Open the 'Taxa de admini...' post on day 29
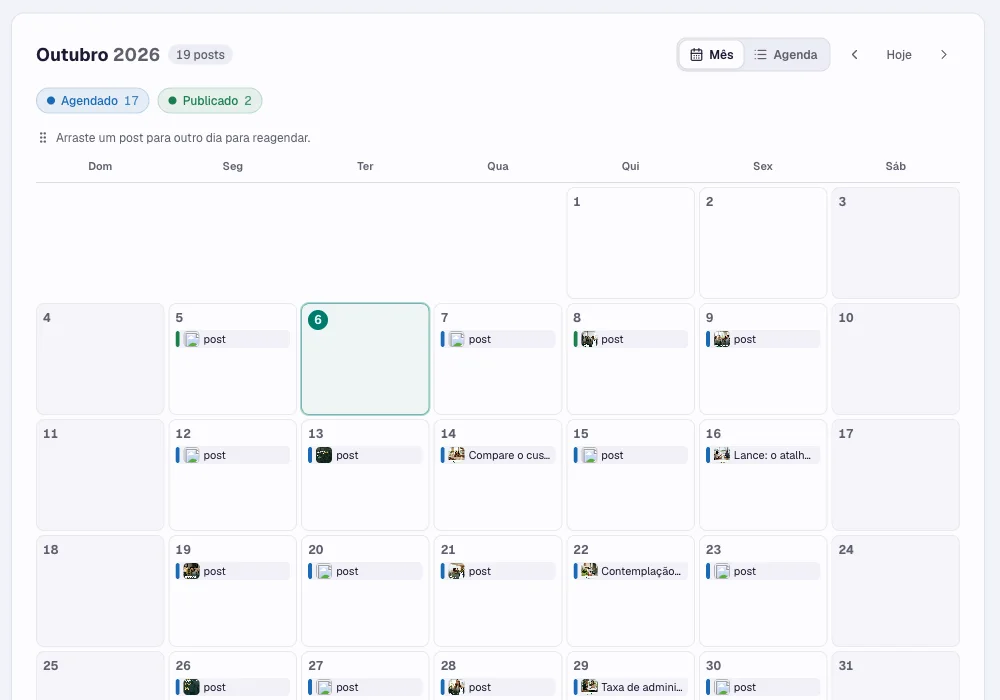This screenshot has width=1000, height=700. click(631, 687)
